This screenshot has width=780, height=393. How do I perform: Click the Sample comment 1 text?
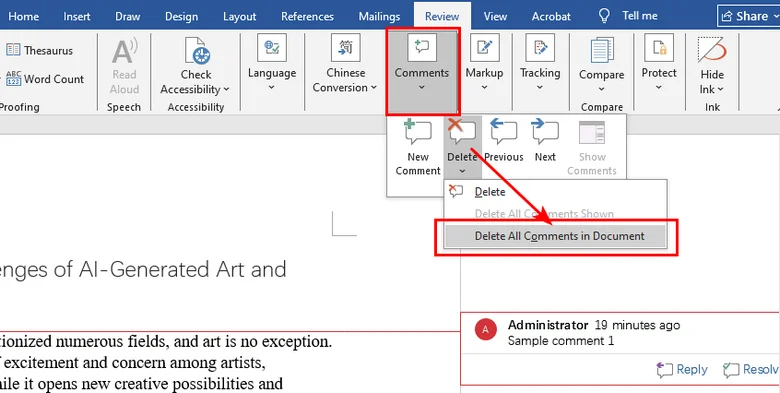coord(561,341)
